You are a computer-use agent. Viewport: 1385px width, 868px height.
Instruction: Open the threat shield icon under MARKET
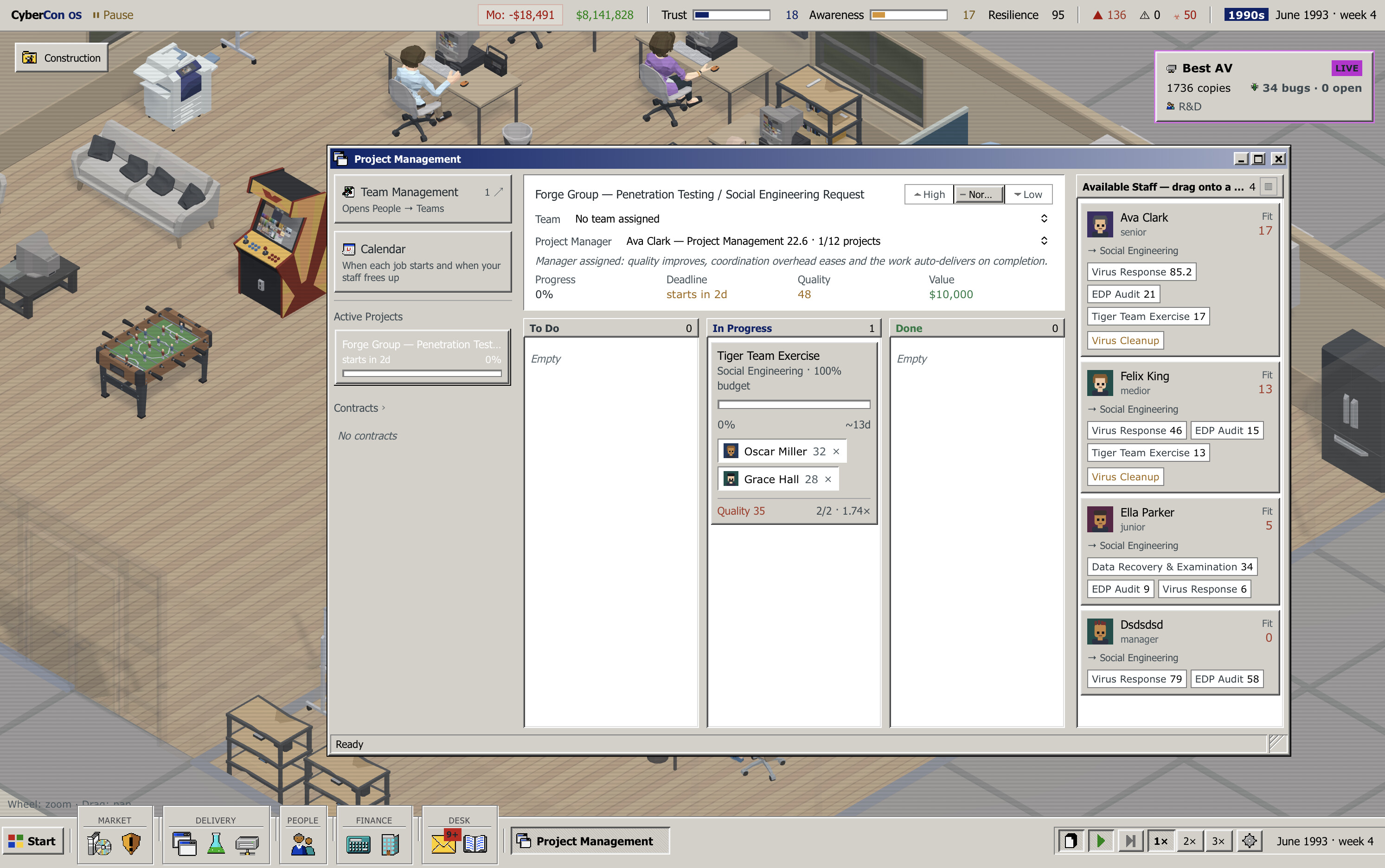point(131,843)
